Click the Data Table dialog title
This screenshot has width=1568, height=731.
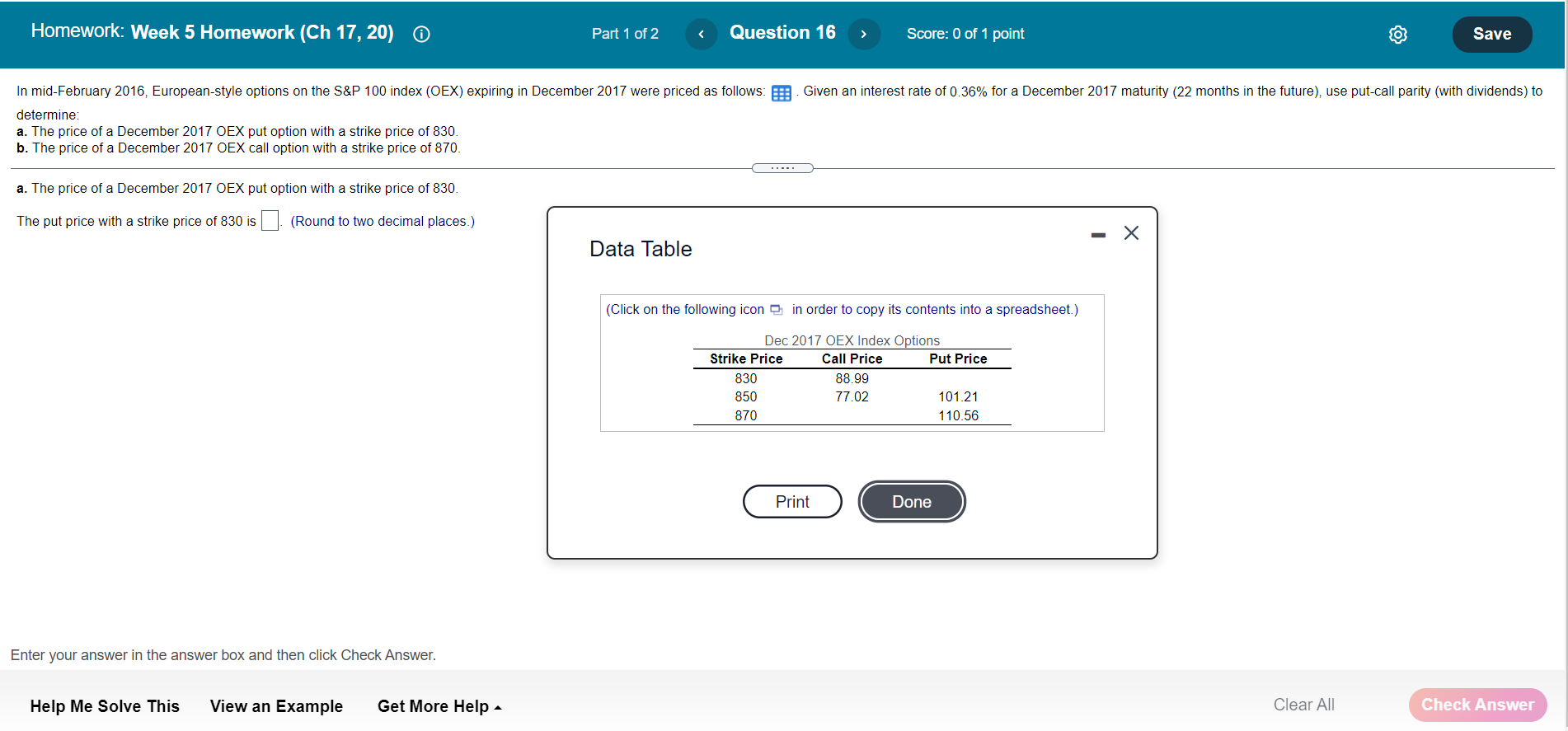point(641,249)
